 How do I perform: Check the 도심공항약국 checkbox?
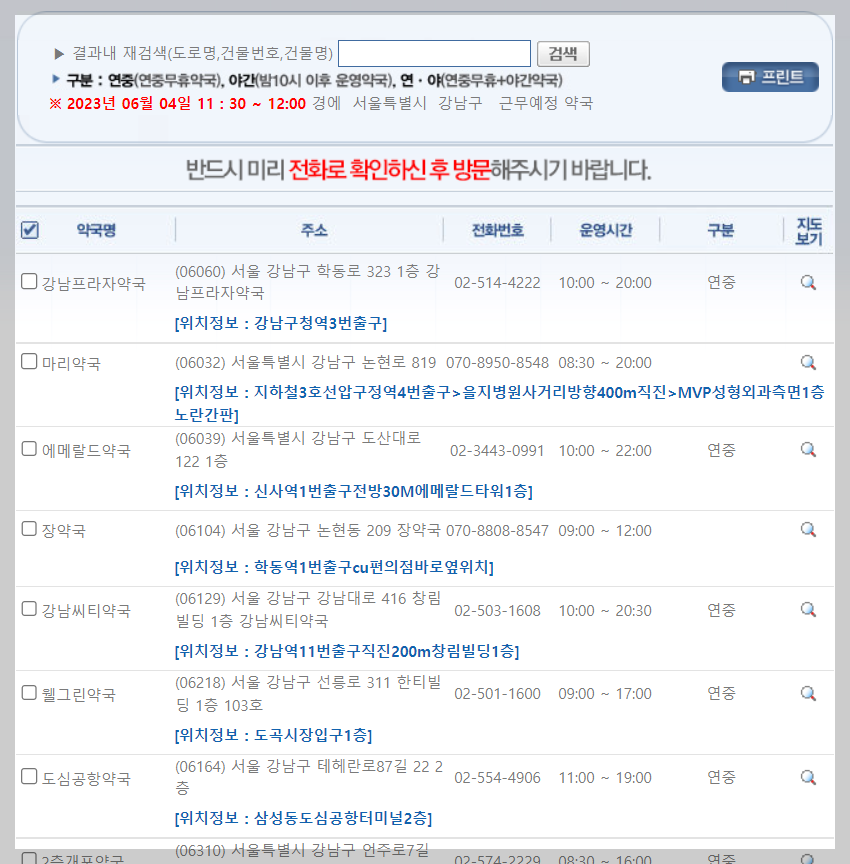[29, 776]
